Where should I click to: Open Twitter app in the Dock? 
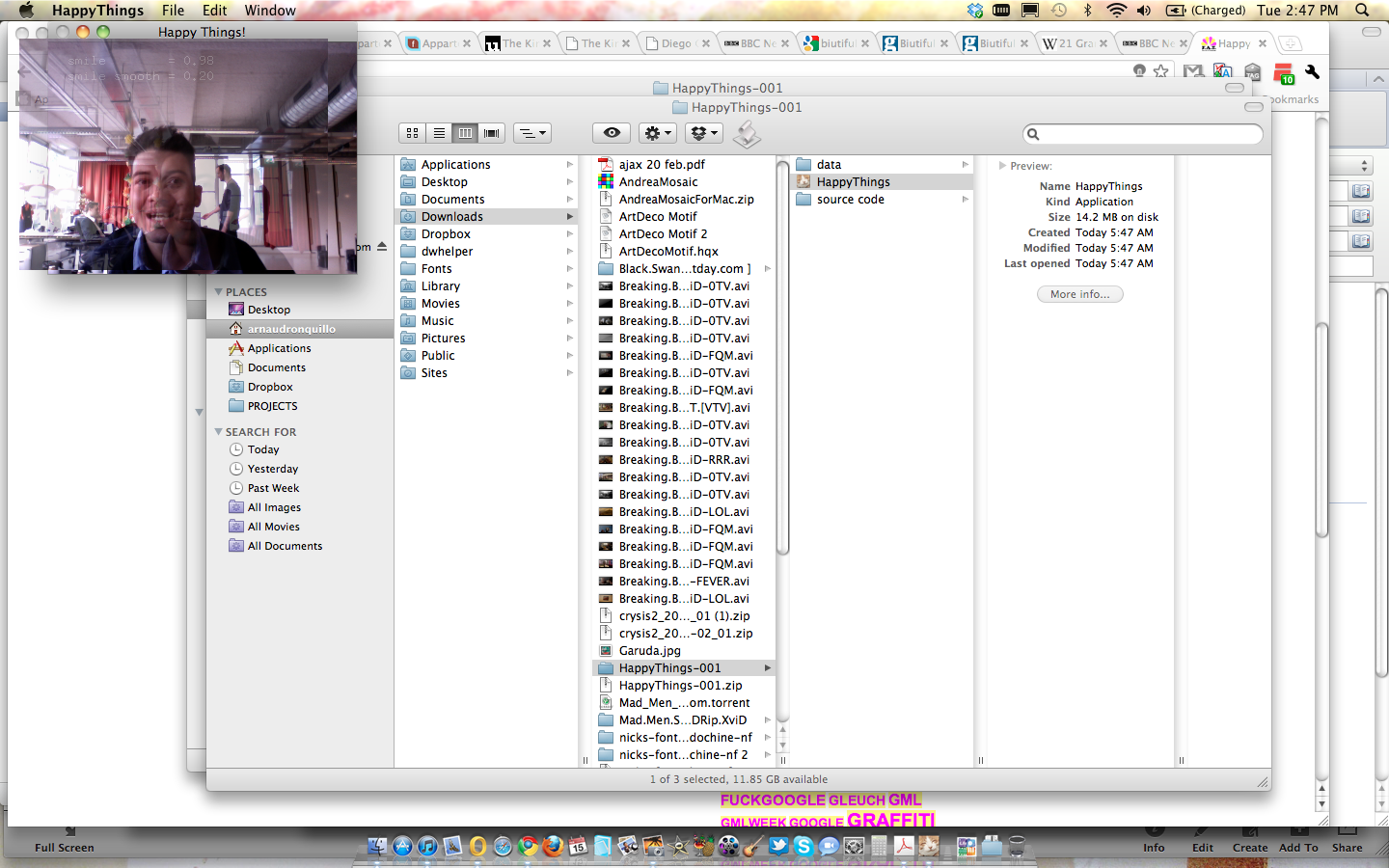(778, 846)
